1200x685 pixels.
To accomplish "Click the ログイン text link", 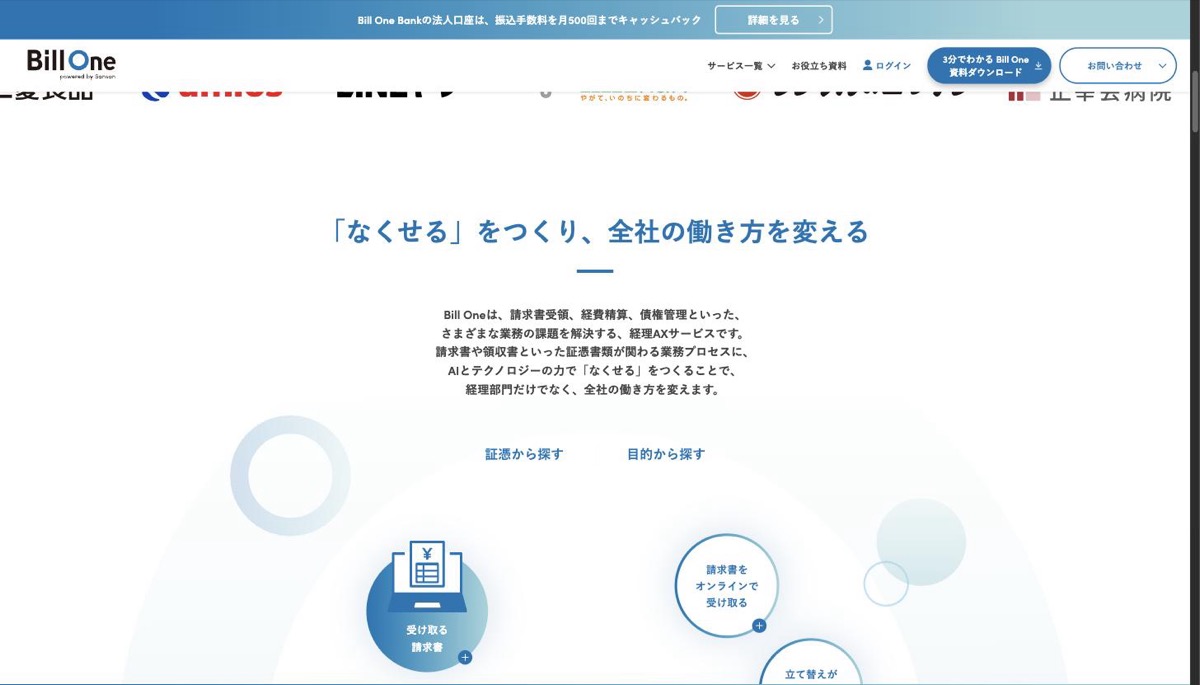I will (x=893, y=66).
